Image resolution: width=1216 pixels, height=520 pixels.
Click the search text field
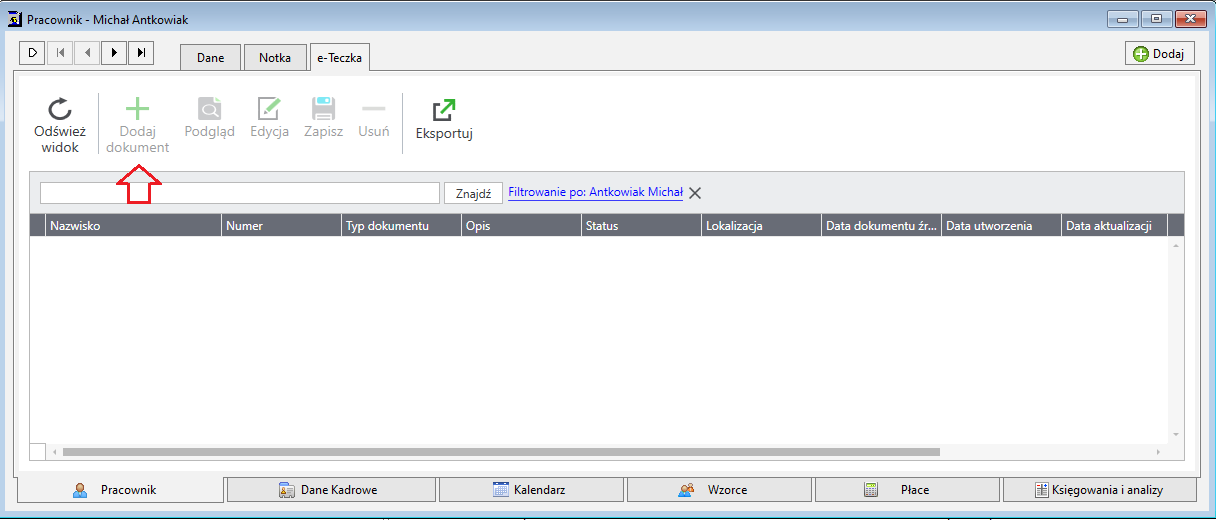(240, 193)
